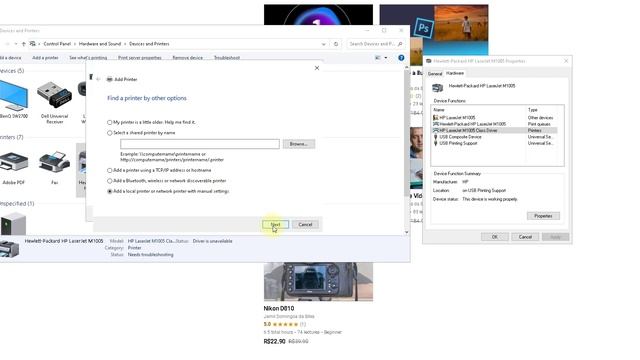Viewport: 640px width, 360px height.
Task: Select the Dell Universal Receiver device
Action: (54, 102)
